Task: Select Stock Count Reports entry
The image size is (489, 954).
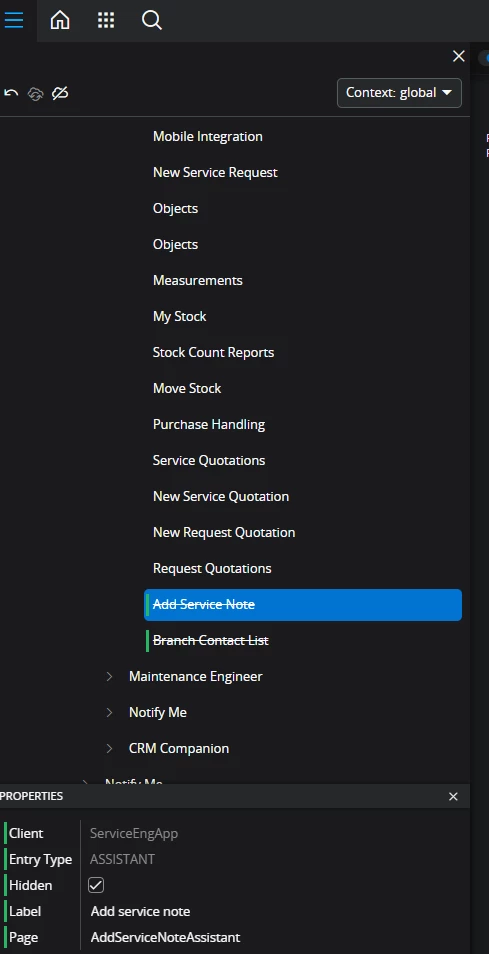Action: [213, 352]
